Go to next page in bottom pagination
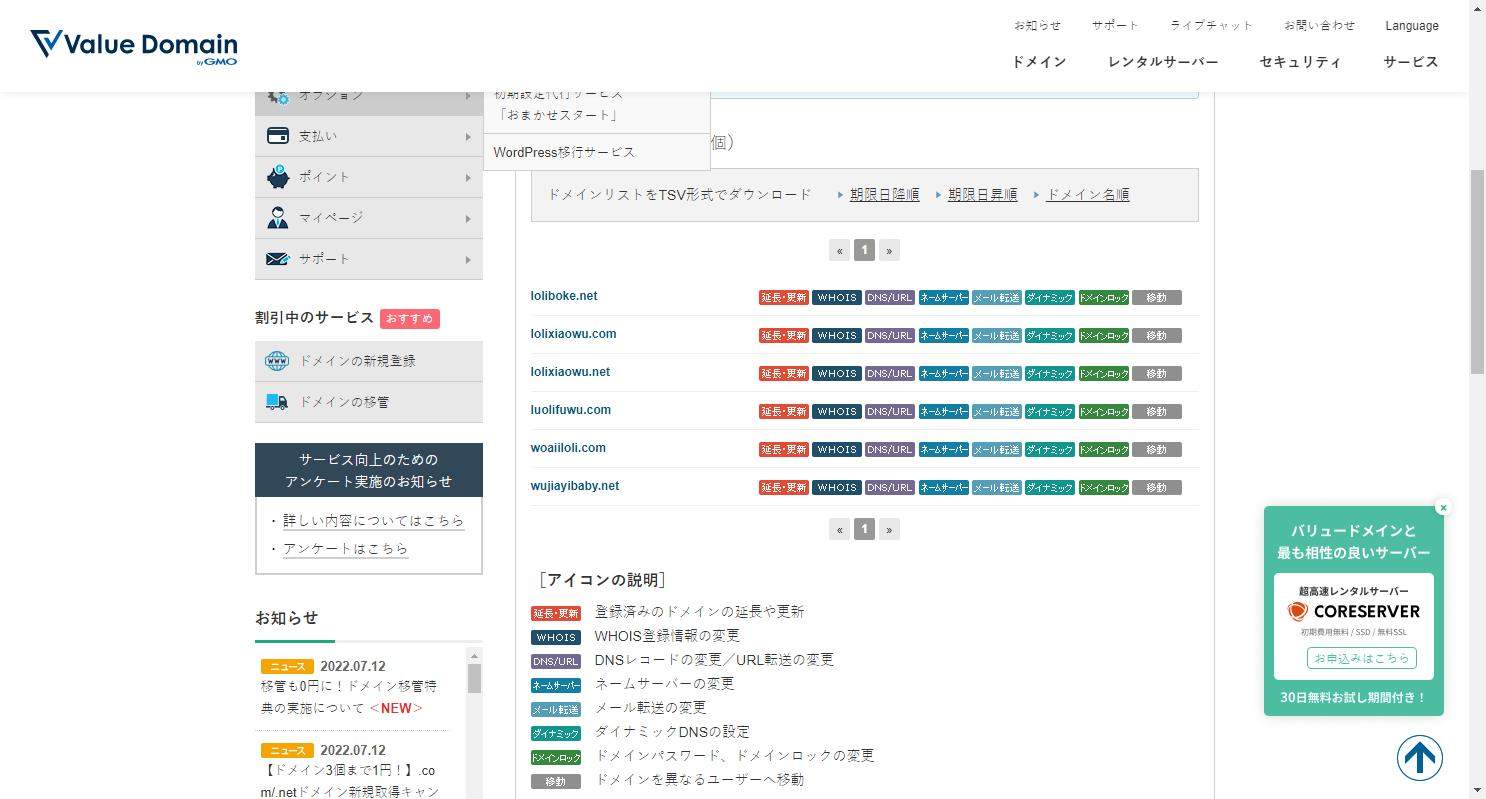Screen dimensions: 1486x799 (889, 529)
